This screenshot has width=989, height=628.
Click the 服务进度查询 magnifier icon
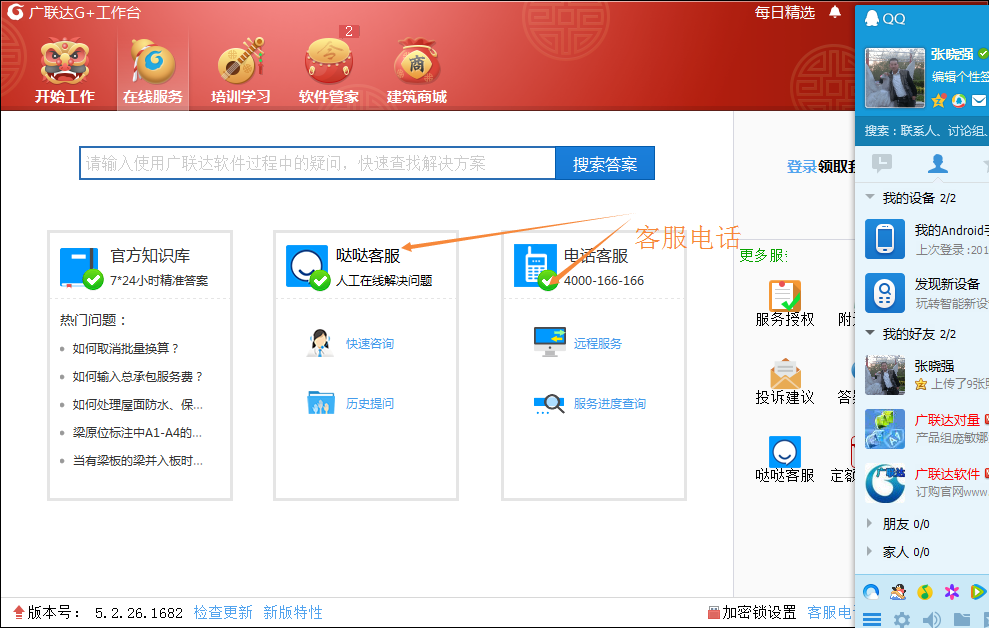549,404
